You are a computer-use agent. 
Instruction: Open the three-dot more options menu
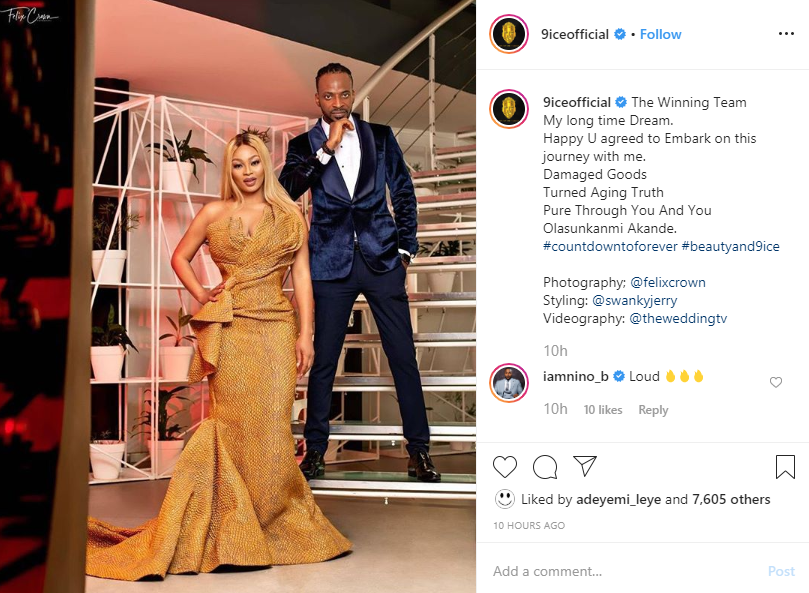(x=786, y=34)
